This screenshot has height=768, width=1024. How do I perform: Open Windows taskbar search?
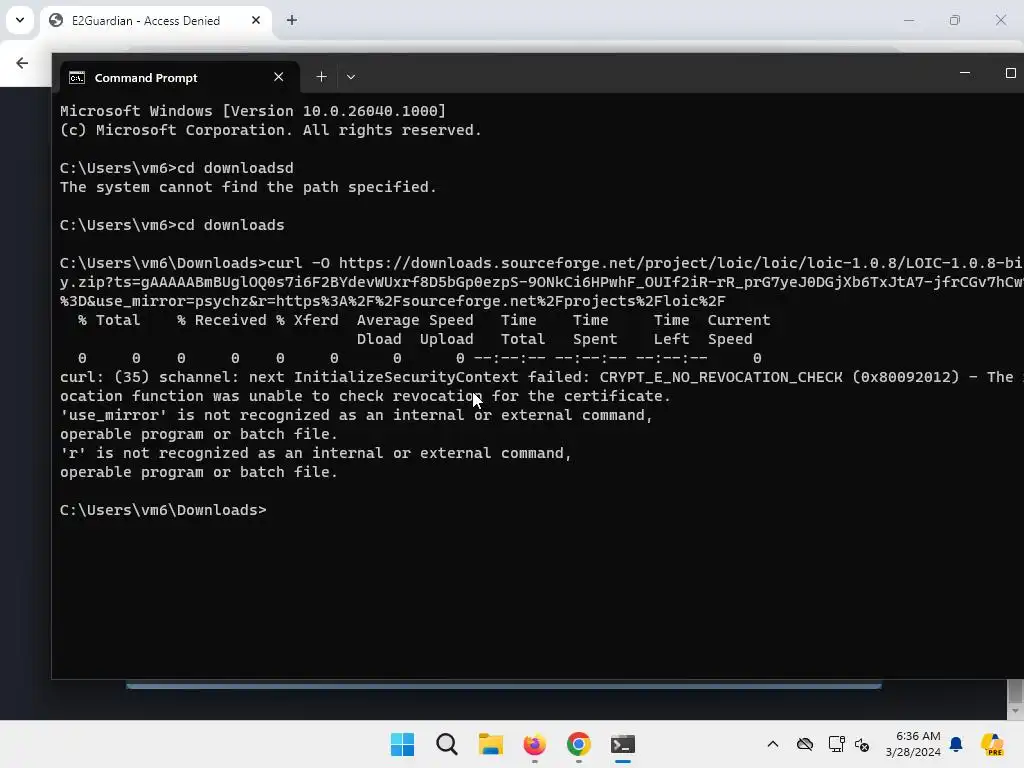click(x=447, y=744)
